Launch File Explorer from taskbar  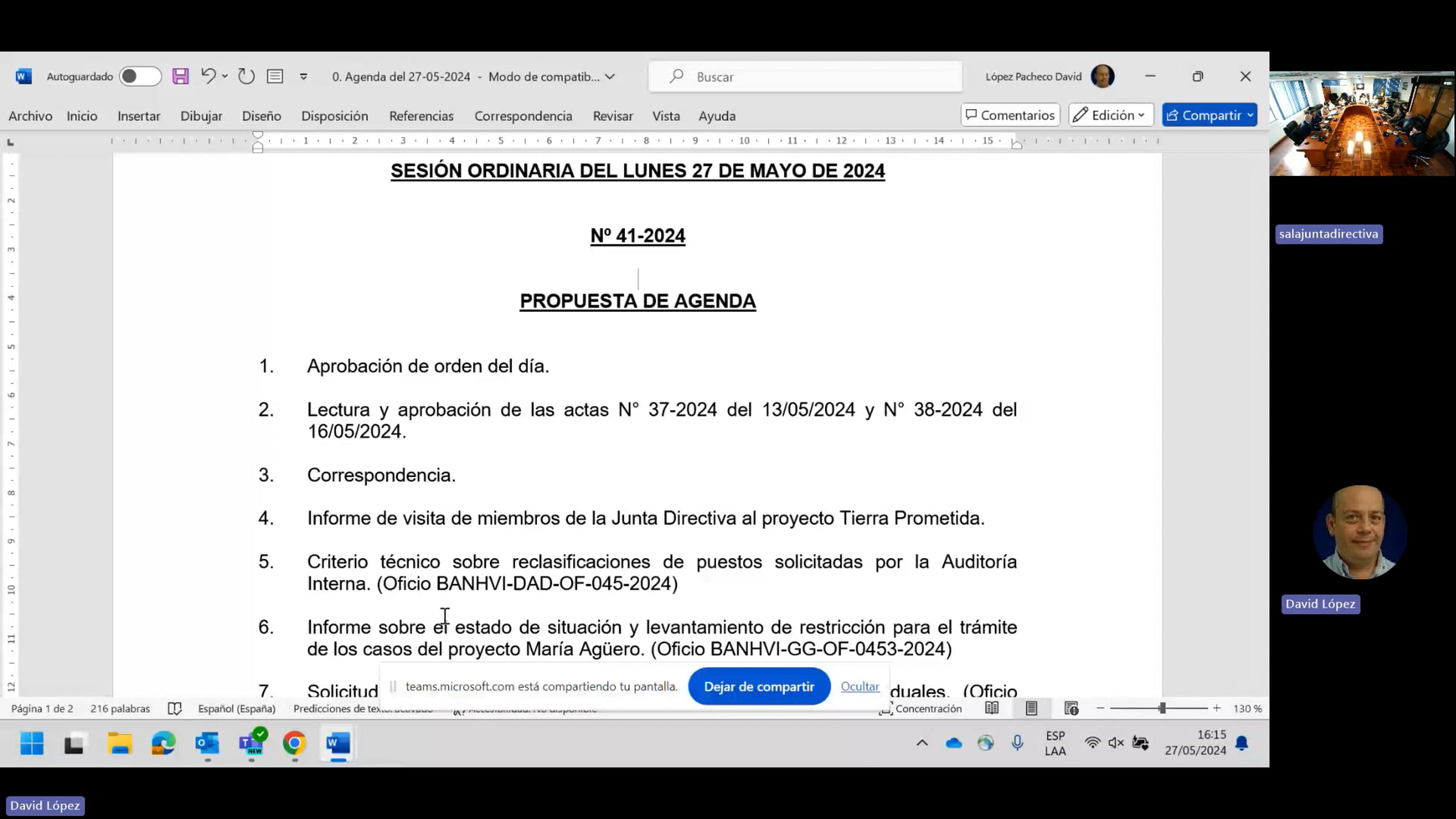(x=120, y=743)
